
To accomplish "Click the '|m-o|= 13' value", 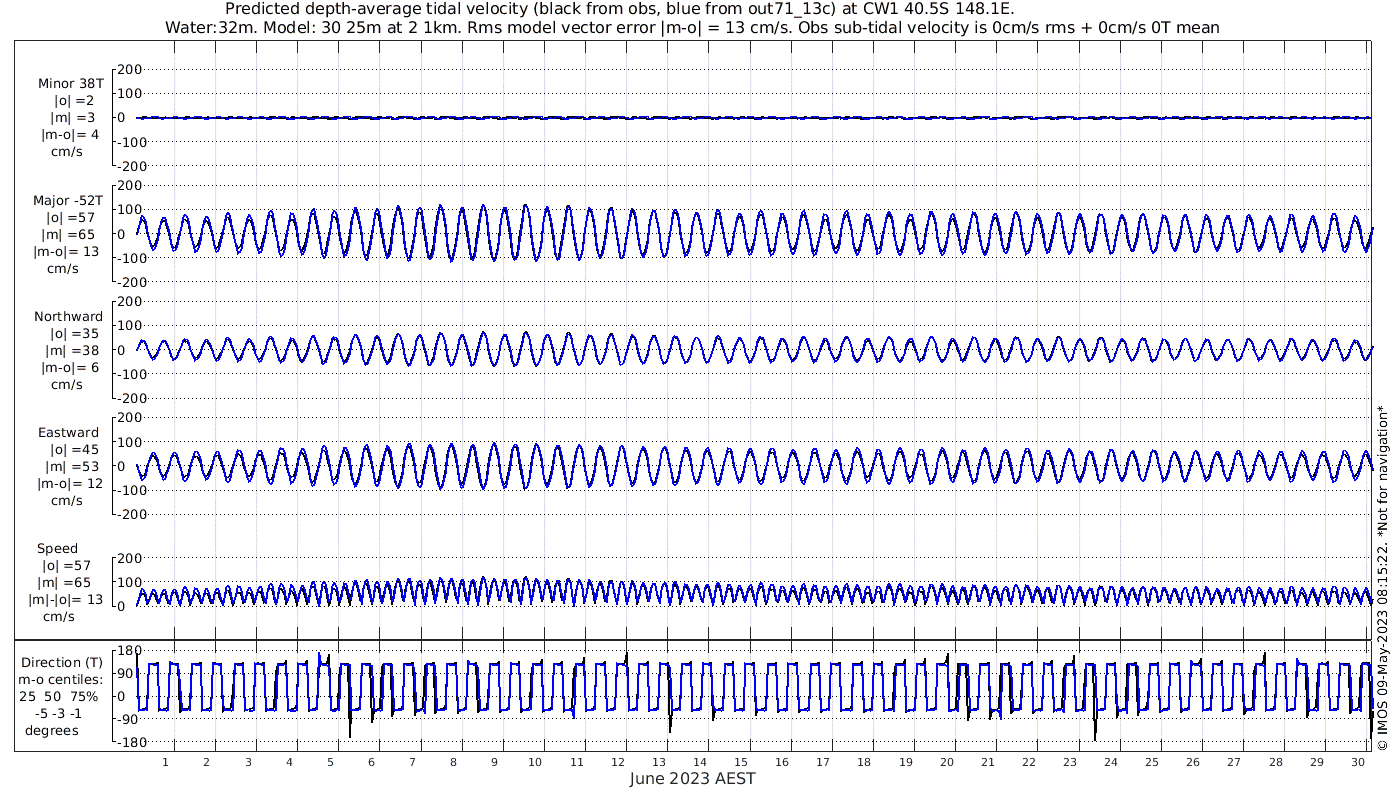I will click(67, 251).
